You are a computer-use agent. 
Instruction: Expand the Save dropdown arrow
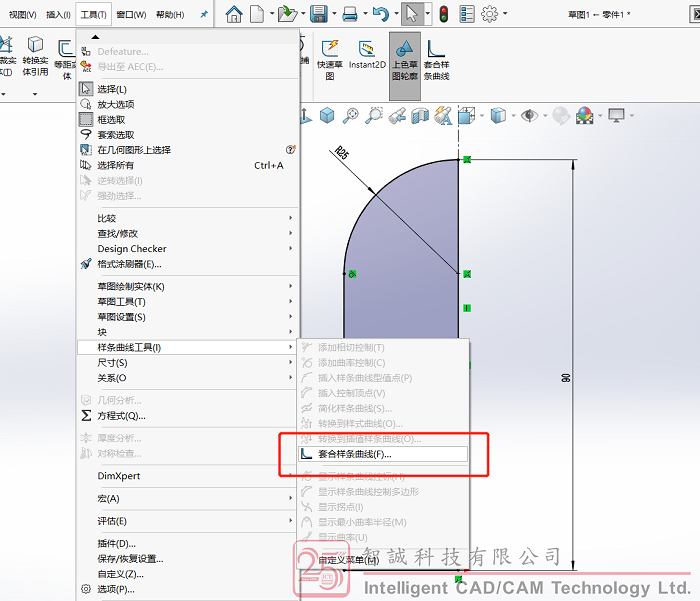click(x=334, y=14)
